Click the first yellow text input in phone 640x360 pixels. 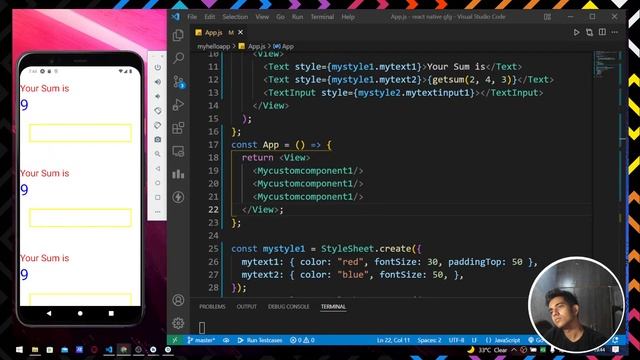(80, 133)
